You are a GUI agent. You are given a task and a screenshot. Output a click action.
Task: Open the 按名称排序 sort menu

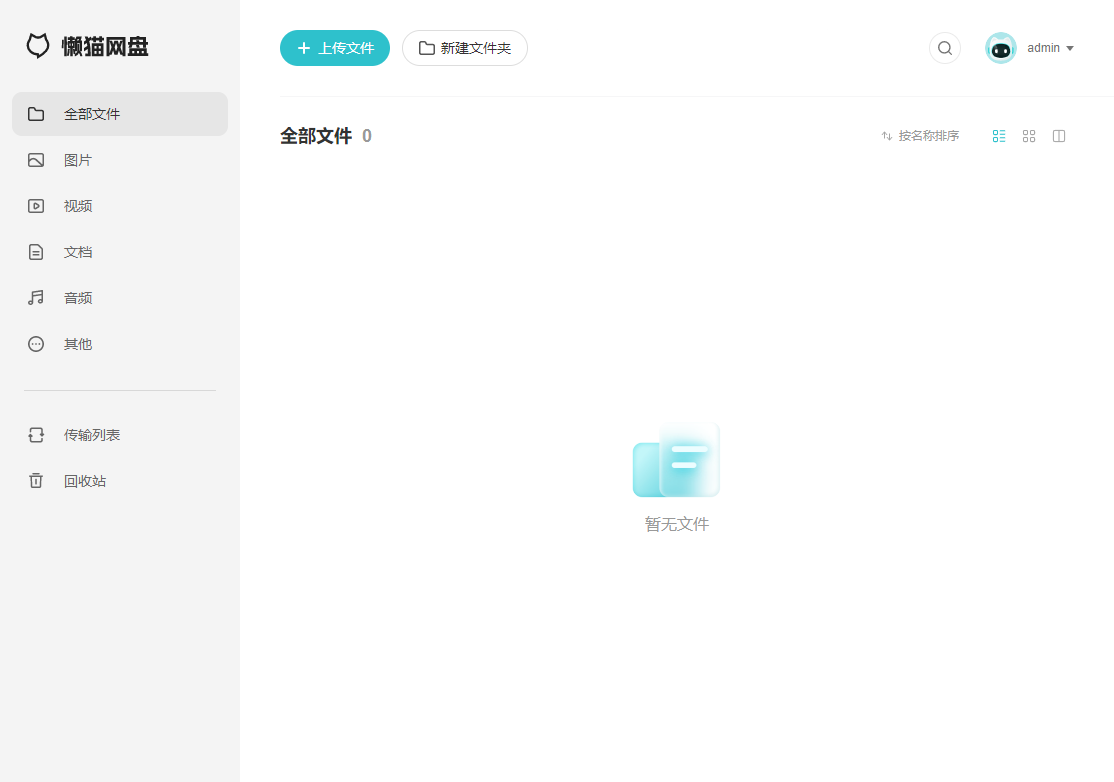click(920, 136)
